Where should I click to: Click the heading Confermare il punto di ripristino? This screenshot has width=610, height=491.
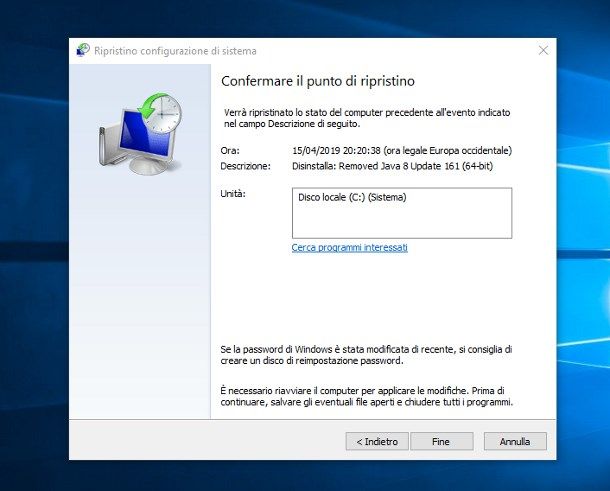coord(318,81)
